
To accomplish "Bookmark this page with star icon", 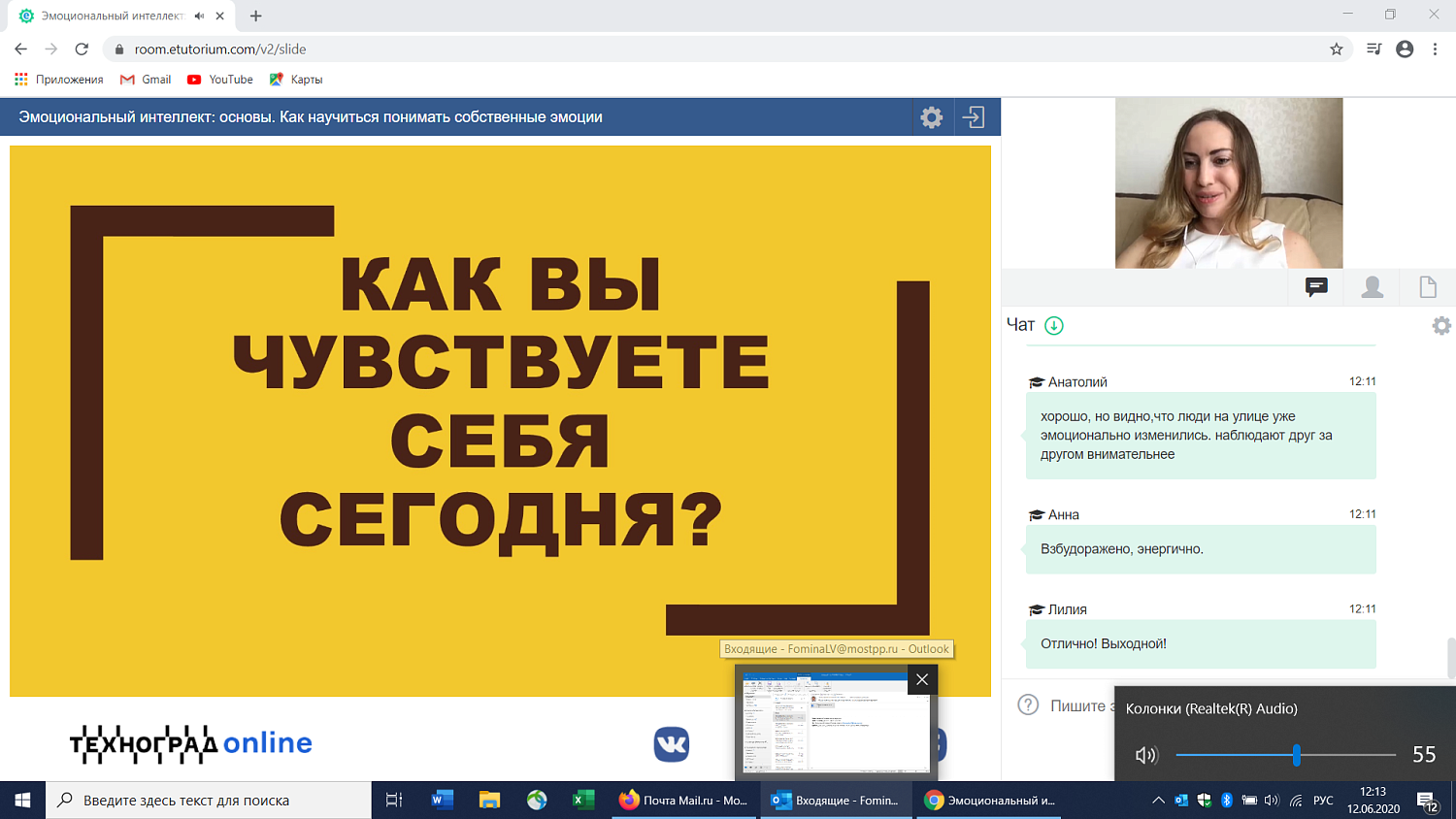I will coord(1337,49).
